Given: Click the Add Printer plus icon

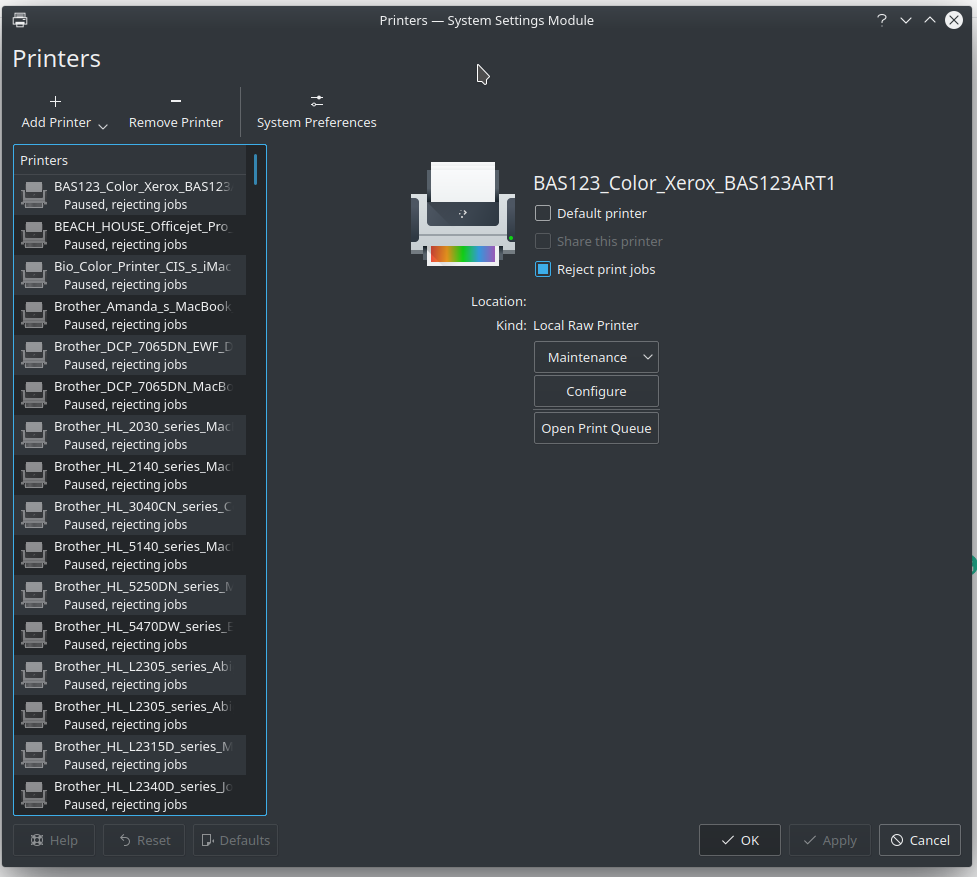Looking at the screenshot, I should click(x=55, y=102).
